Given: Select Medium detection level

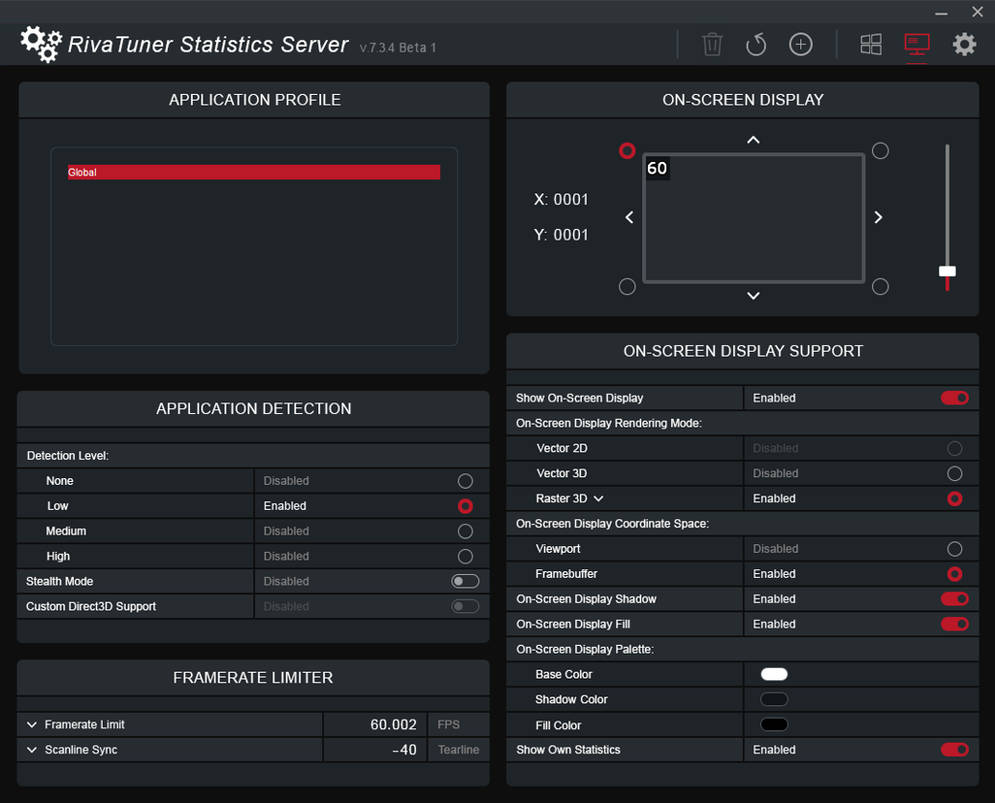Looking at the screenshot, I should coord(464,531).
